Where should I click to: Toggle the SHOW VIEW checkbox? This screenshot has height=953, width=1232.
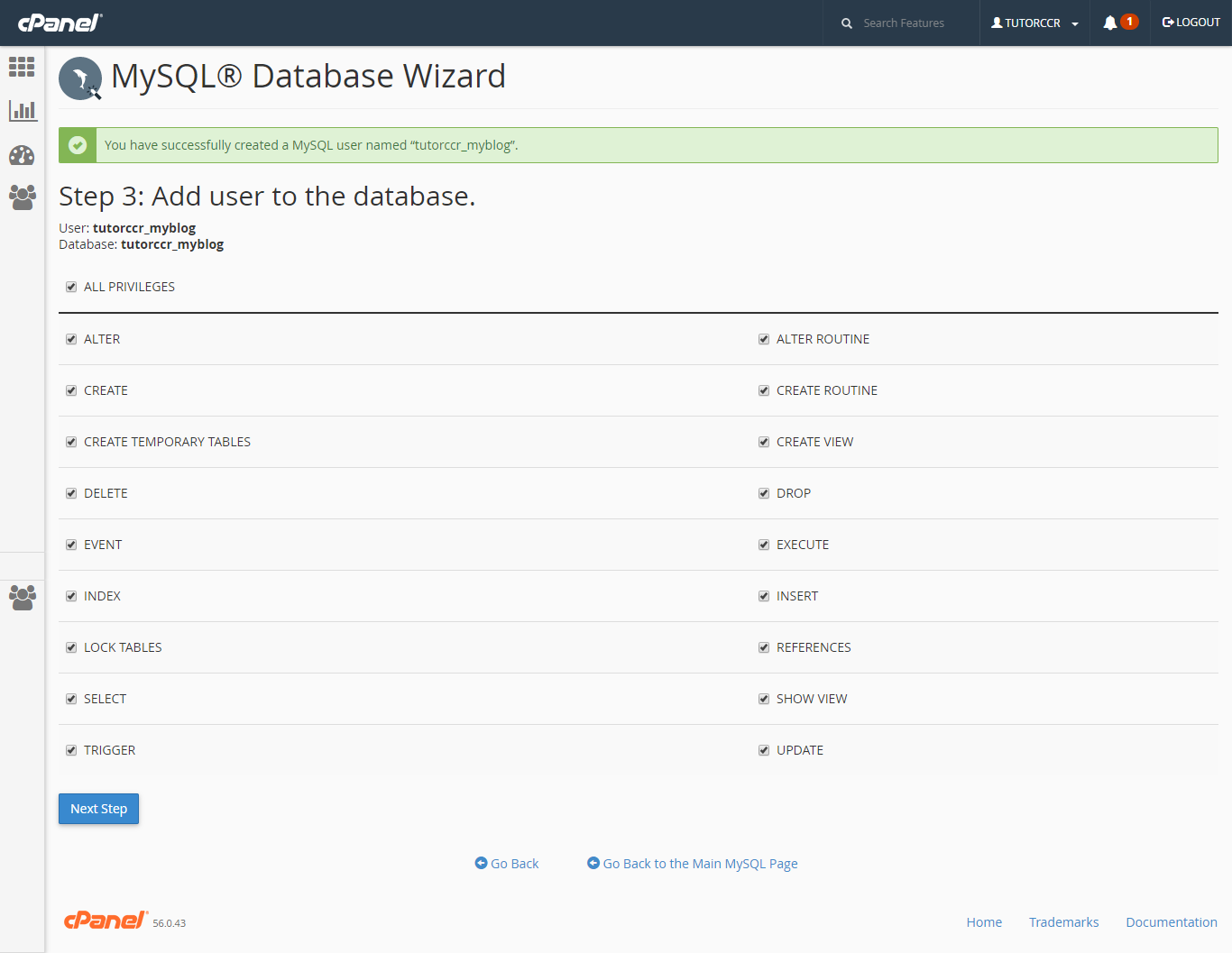click(764, 699)
